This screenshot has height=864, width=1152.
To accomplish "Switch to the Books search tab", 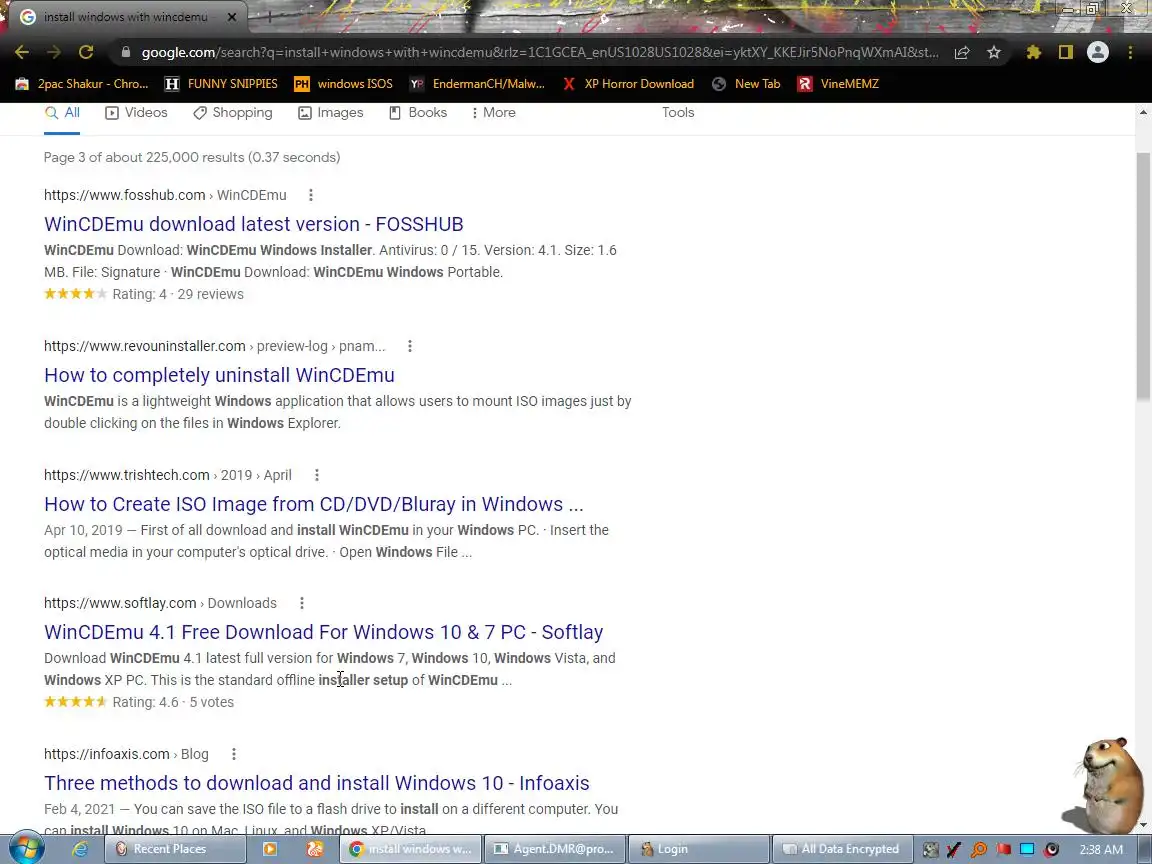I will coord(418,112).
